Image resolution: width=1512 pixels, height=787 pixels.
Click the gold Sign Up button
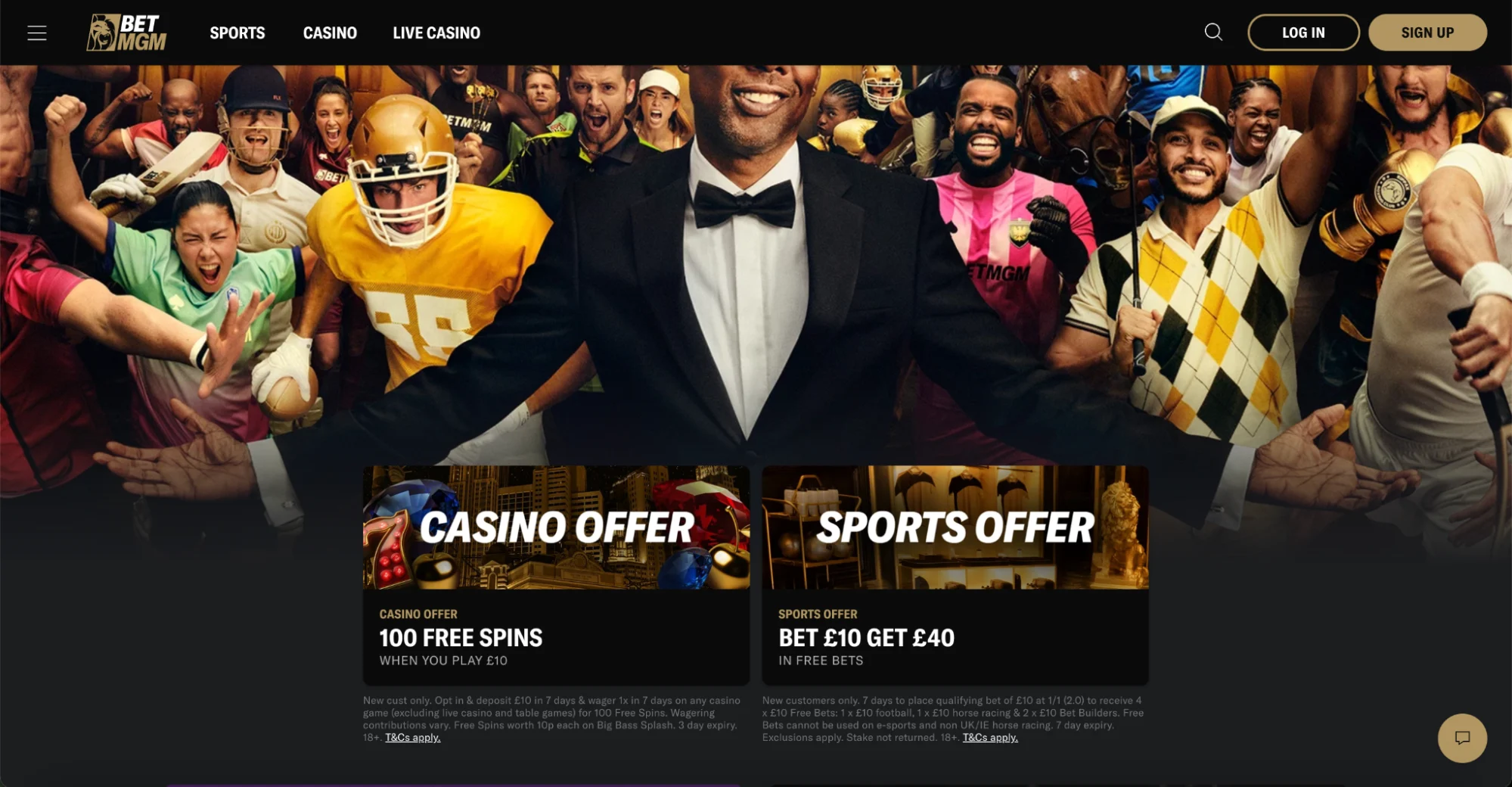pos(1427,33)
